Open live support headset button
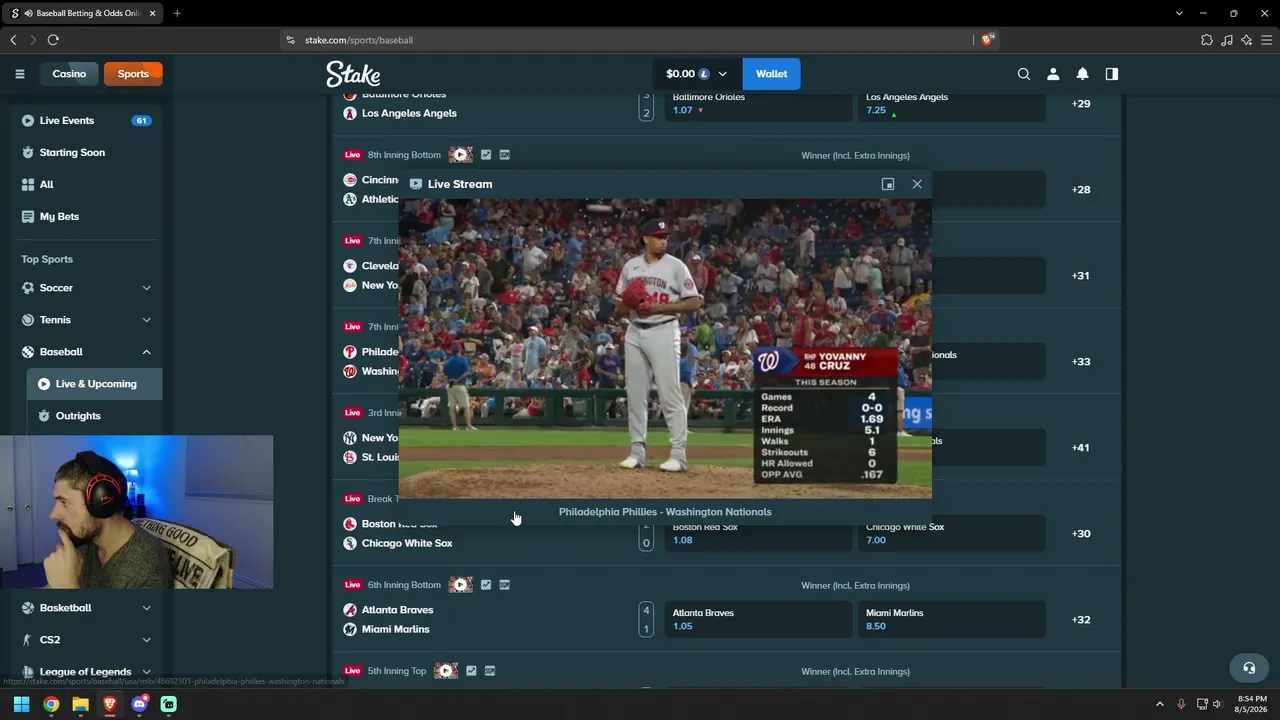This screenshot has width=1280, height=720. point(1249,668)
